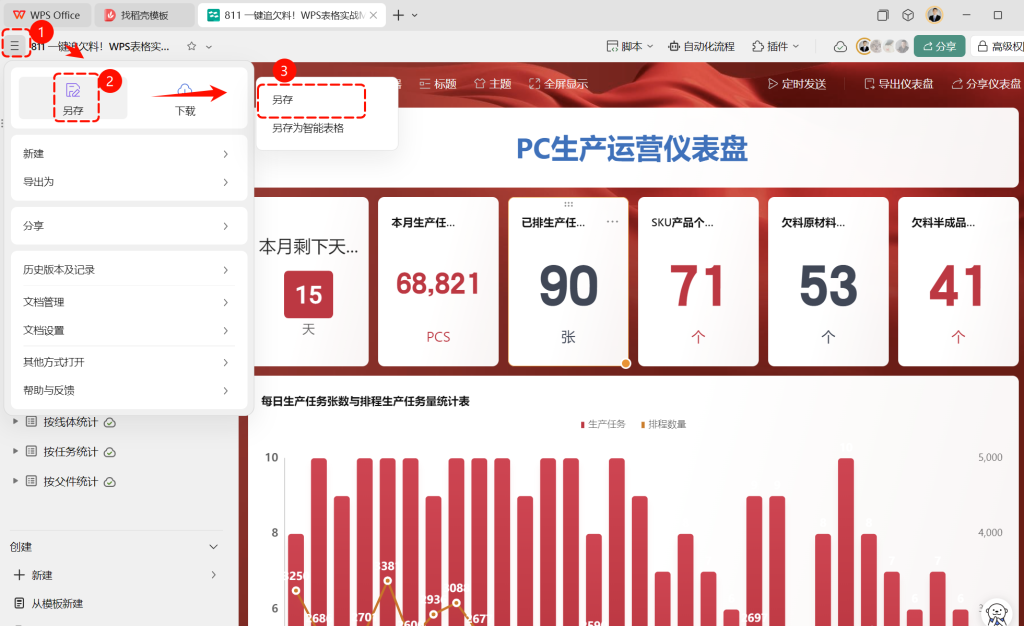Click 标题 title option on dashboard toolbar
The width and height of the screenshot is (1024, 626).
[438, 84]
